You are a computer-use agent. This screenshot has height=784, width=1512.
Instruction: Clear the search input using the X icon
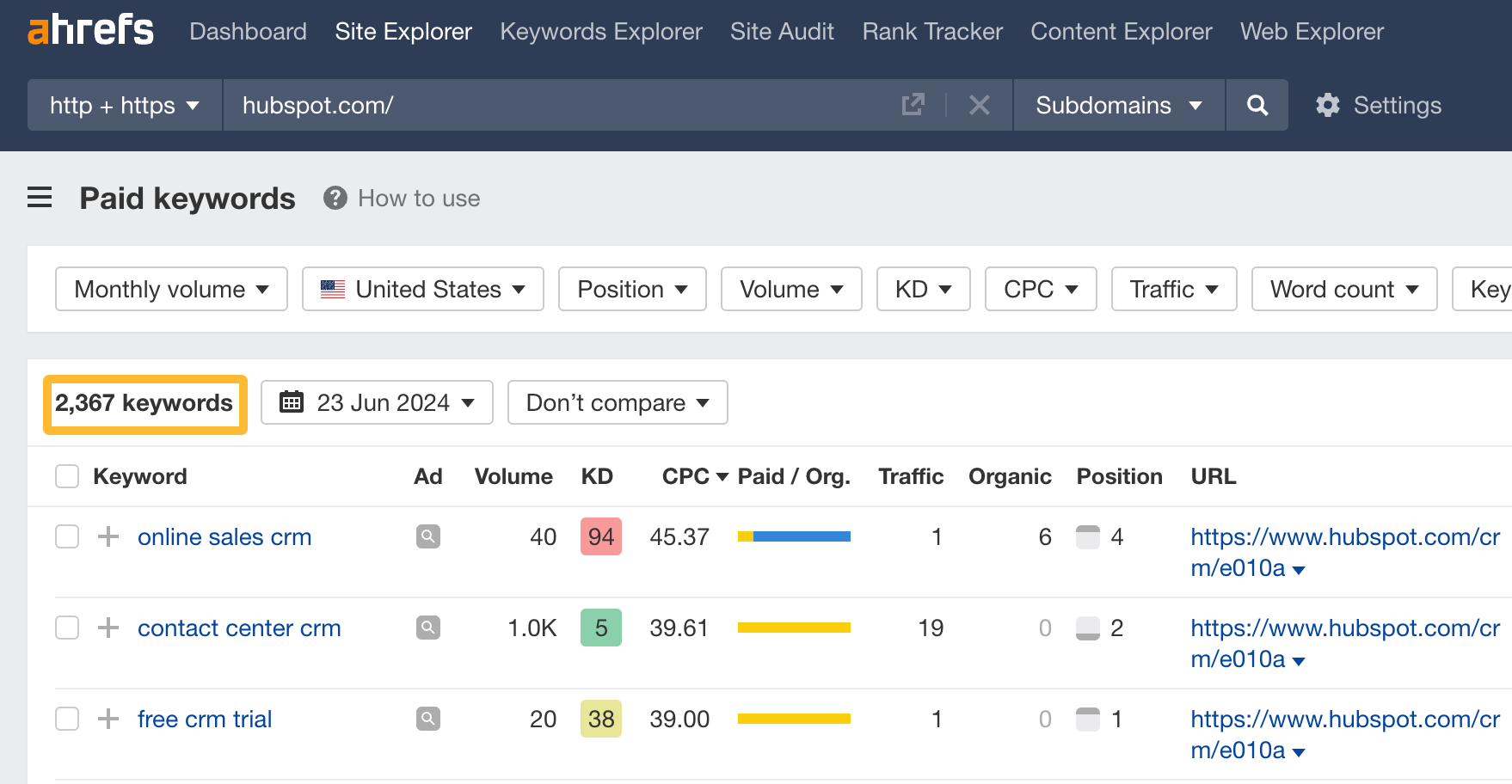point(979,105)
